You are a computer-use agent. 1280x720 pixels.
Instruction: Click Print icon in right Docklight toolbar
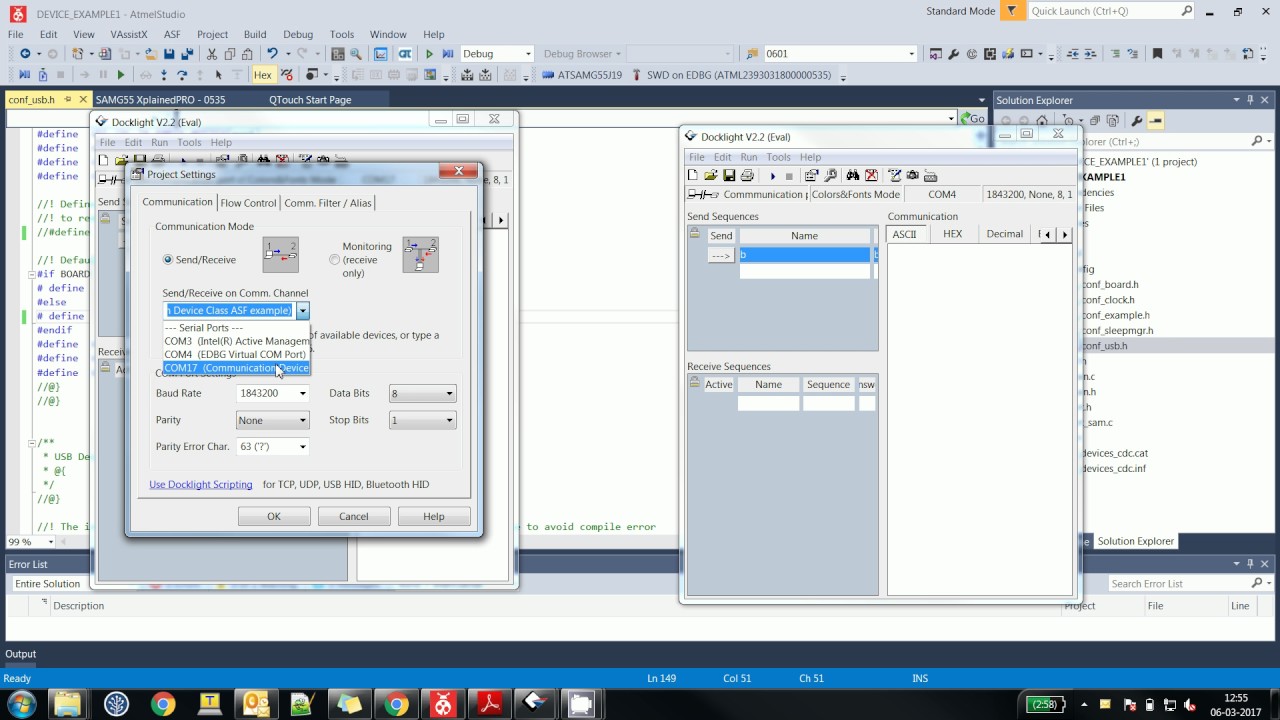tap(747, 175)
